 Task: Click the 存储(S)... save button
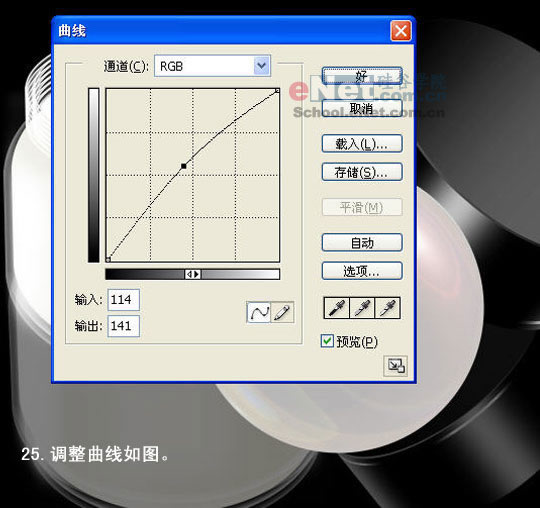coord(362,172)
